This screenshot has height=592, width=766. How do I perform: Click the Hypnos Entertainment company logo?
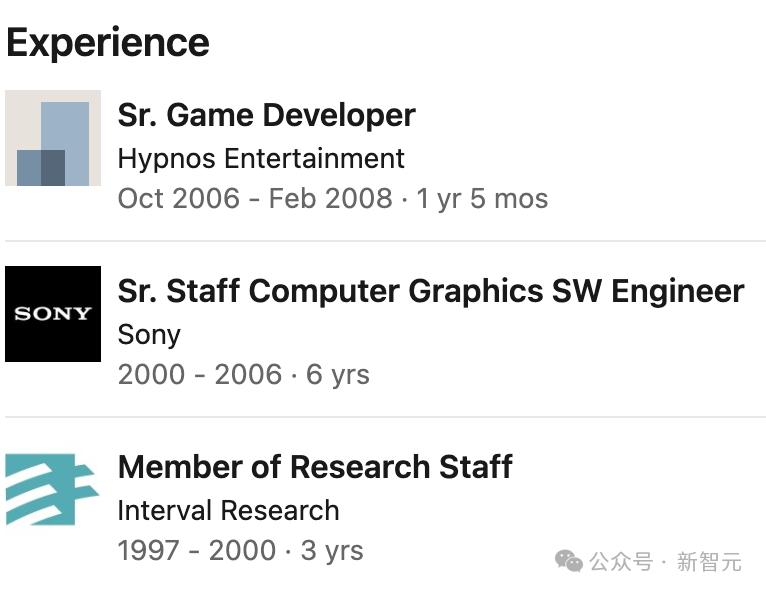(53, 138)
